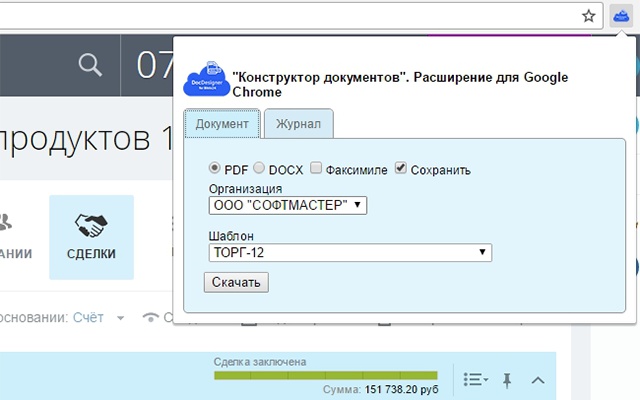Image resolution: width=640 pixels, height=400 pixels.
Task: Collapse the deal panel with the up chevron
Action: coord(538,380)
